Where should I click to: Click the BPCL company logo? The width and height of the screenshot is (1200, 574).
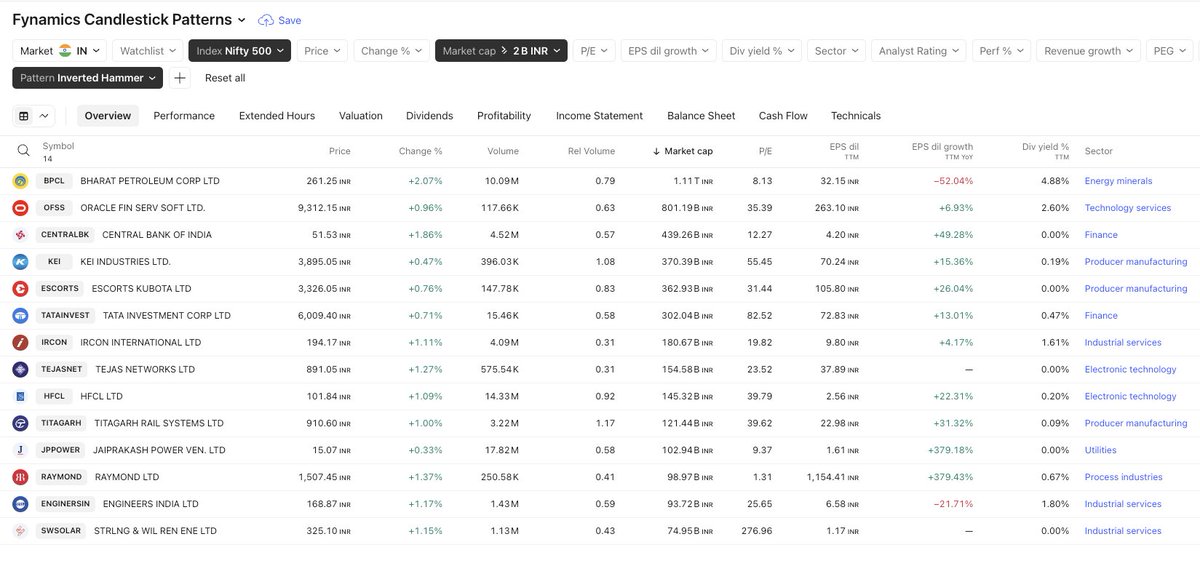(x=20, y=181)
